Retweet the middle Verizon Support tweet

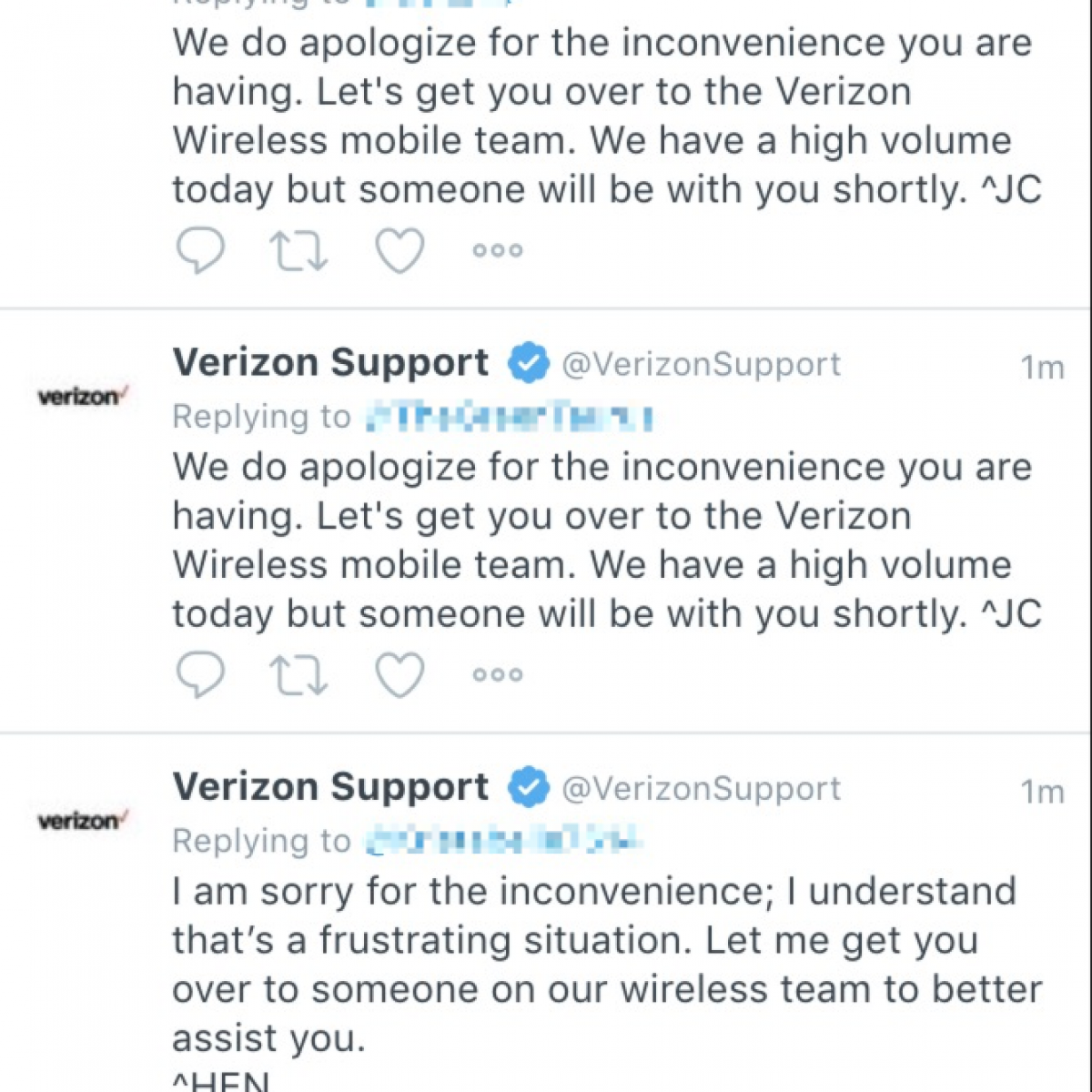[x=298, y=674]
